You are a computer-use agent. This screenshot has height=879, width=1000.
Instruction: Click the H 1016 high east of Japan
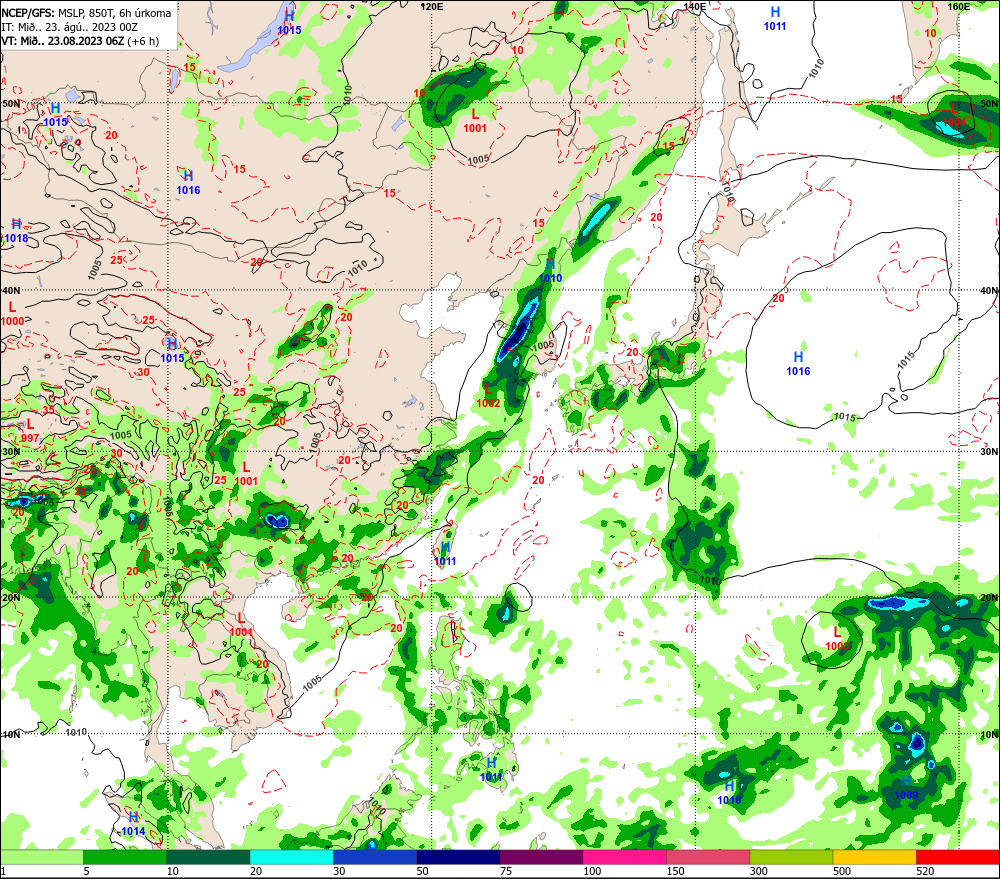click(798, 364)
